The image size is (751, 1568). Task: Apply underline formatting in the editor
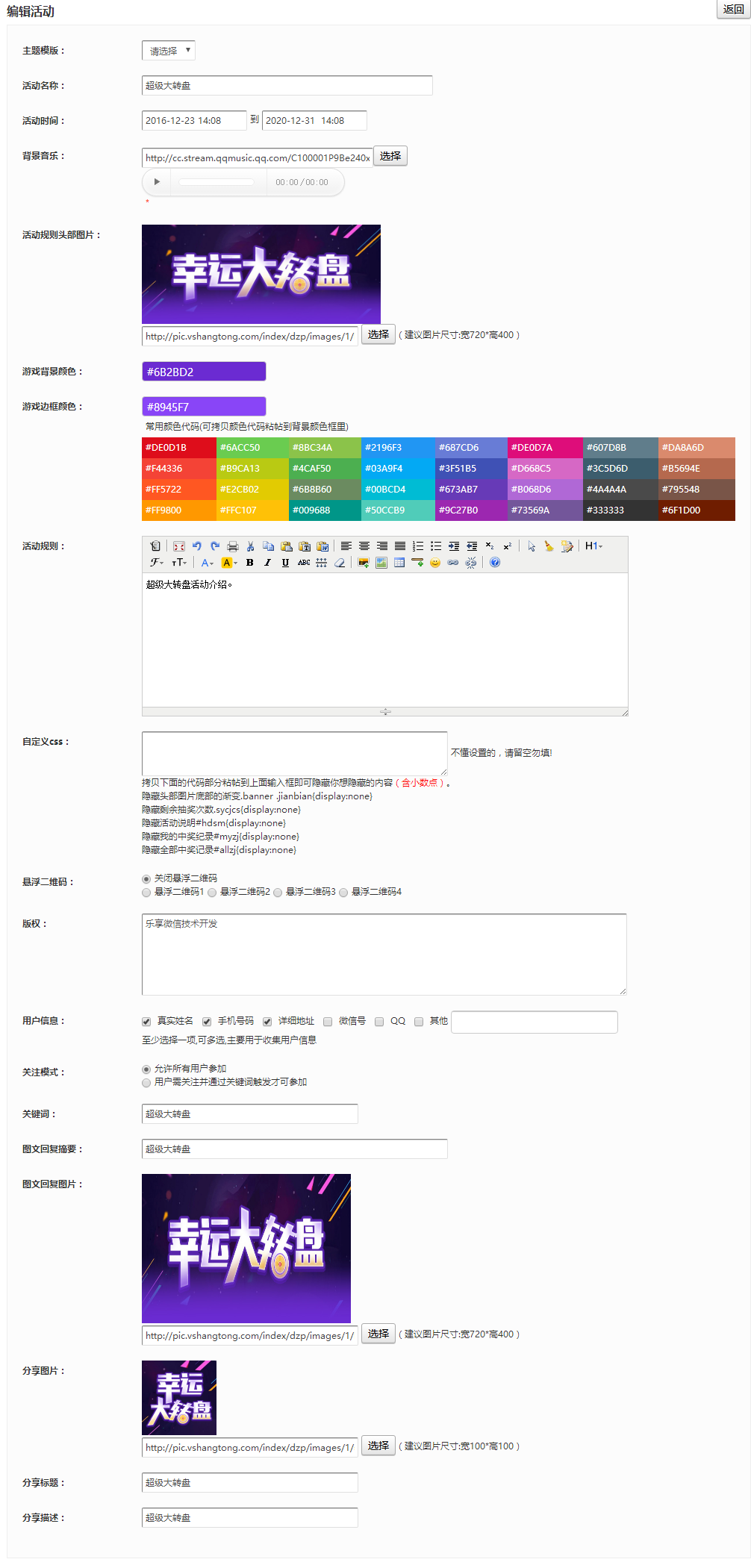[285, 563]
